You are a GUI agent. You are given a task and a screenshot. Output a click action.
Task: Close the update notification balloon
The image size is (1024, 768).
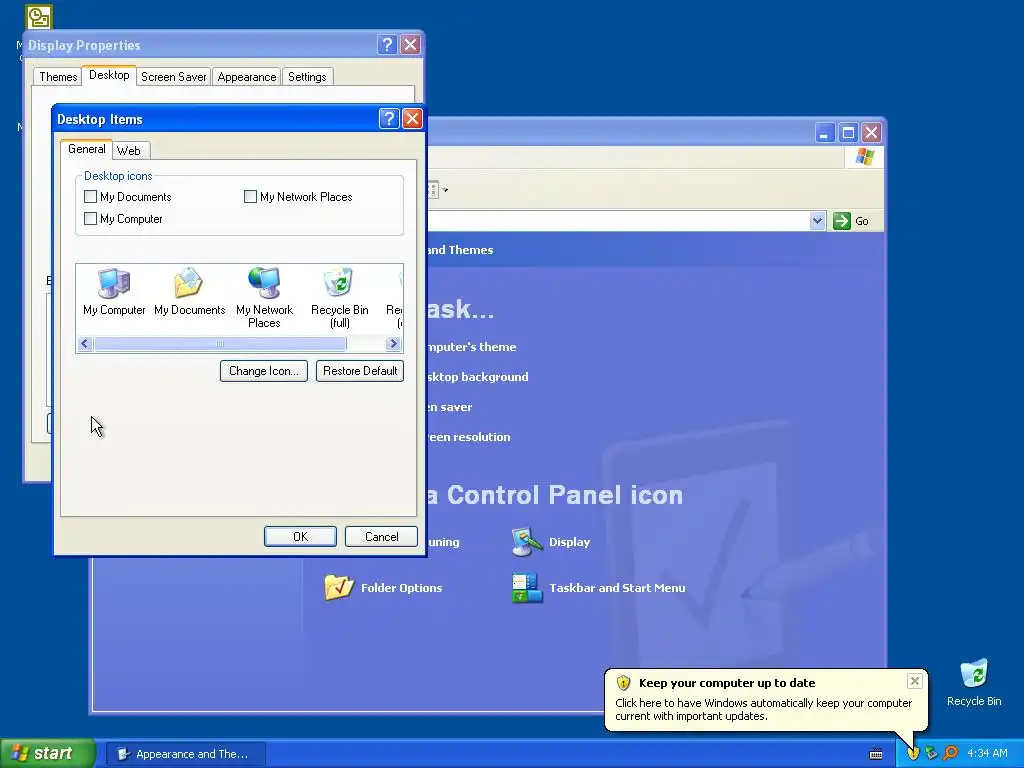pyautogui.click(x=914, y=681)
